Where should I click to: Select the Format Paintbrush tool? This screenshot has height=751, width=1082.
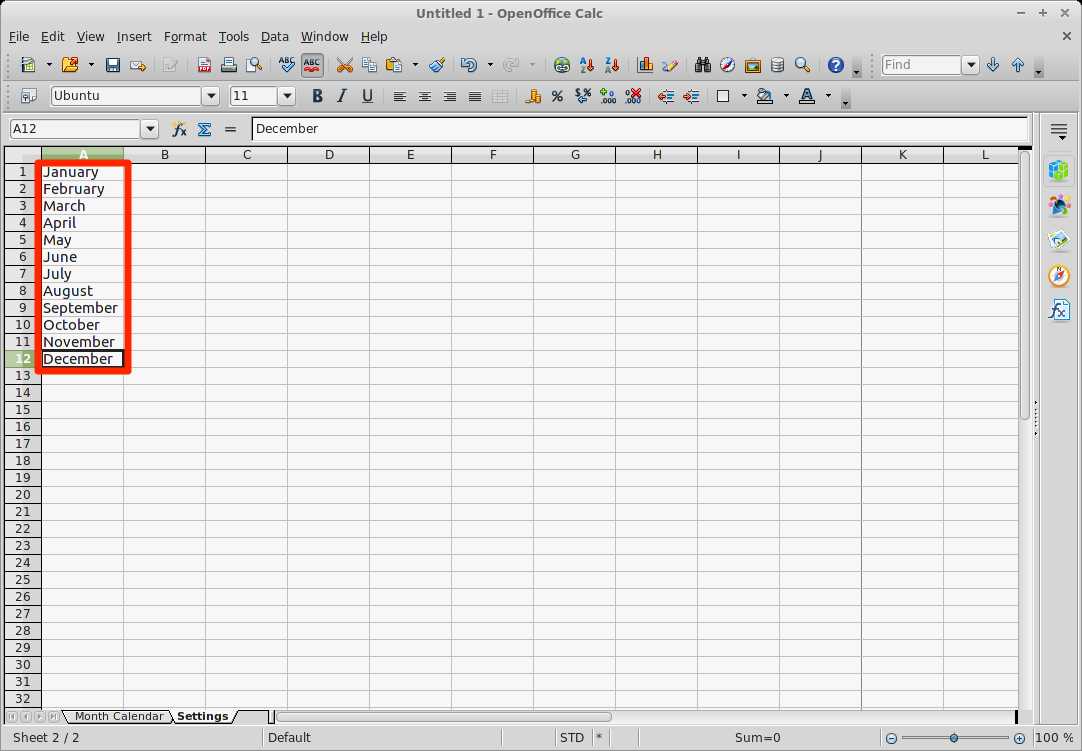436,63
